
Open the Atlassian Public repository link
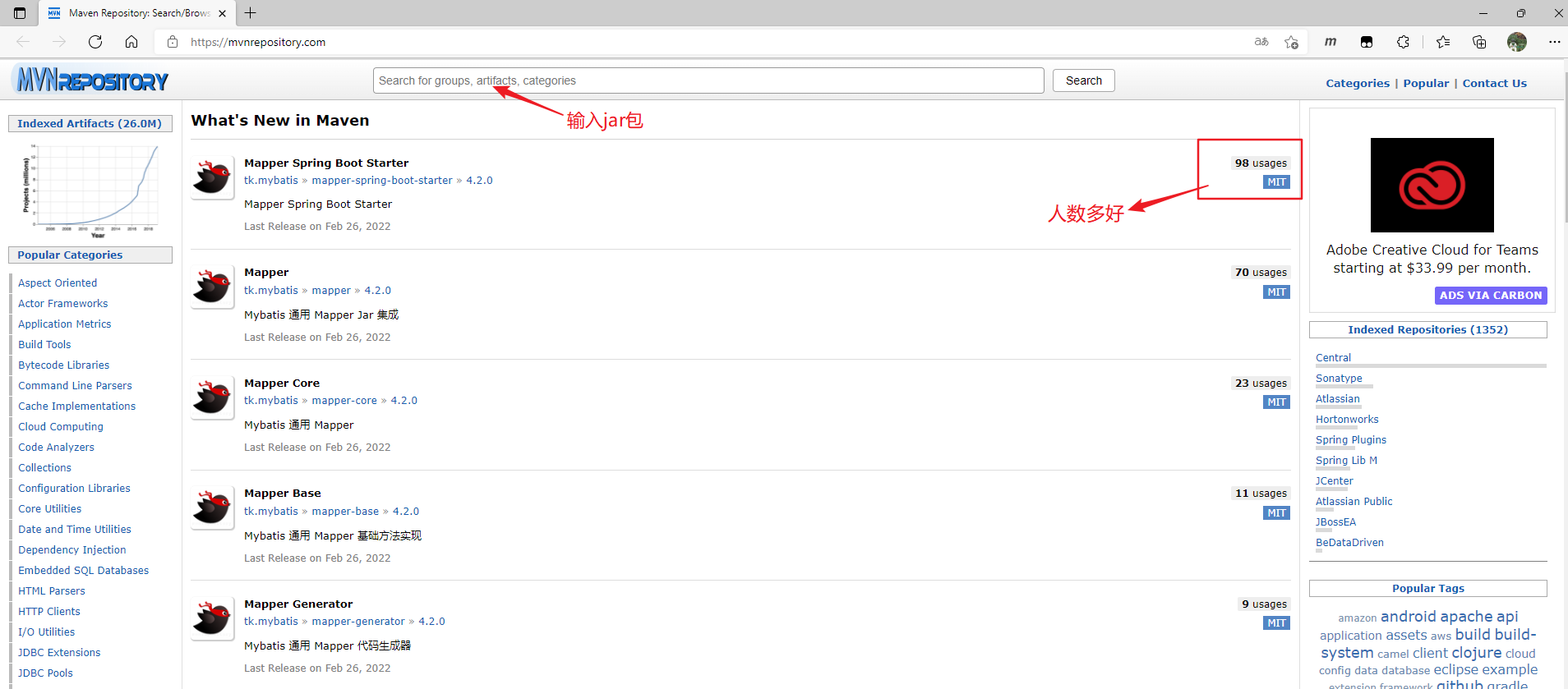[x=1354, y=501]
